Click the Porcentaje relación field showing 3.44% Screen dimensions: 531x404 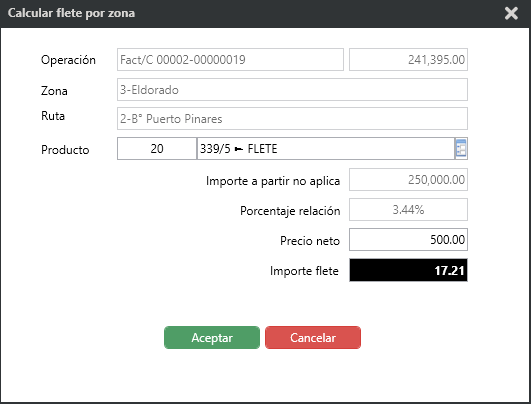(x=408, y=210)
